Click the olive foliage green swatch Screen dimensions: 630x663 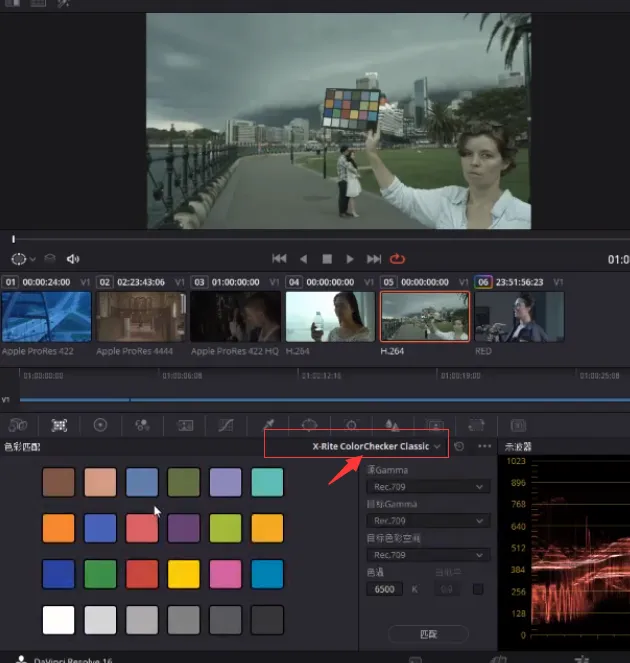(184, 482)
